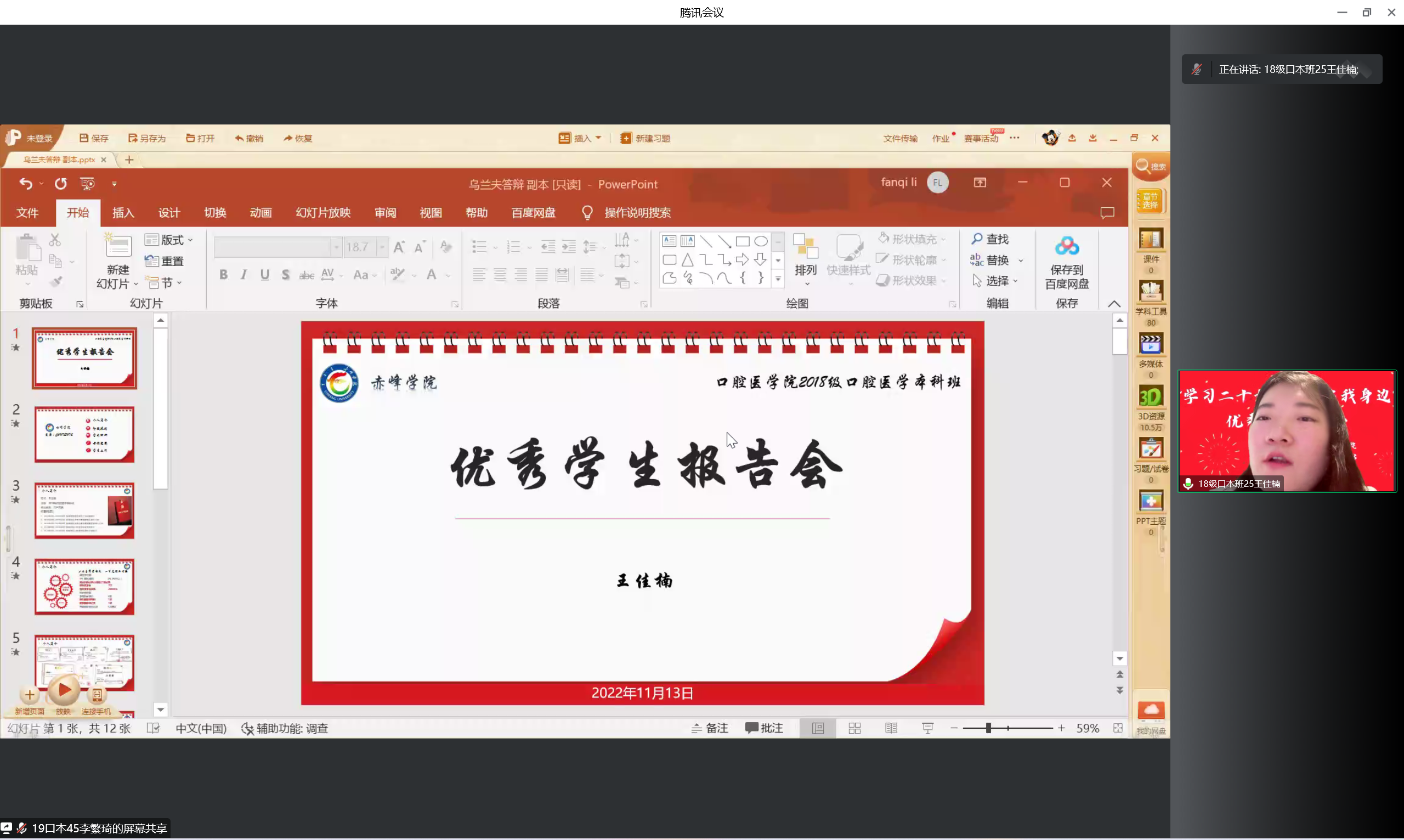Click the Arrange shapes icon
The height and width of the screenshot is (840, 1404).
(x=805, y=247)
